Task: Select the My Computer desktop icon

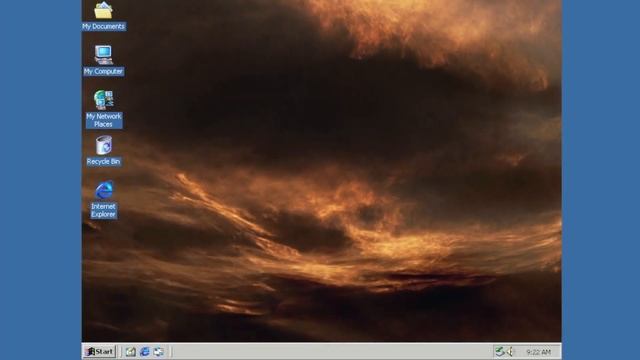Action: coord(103,55)
